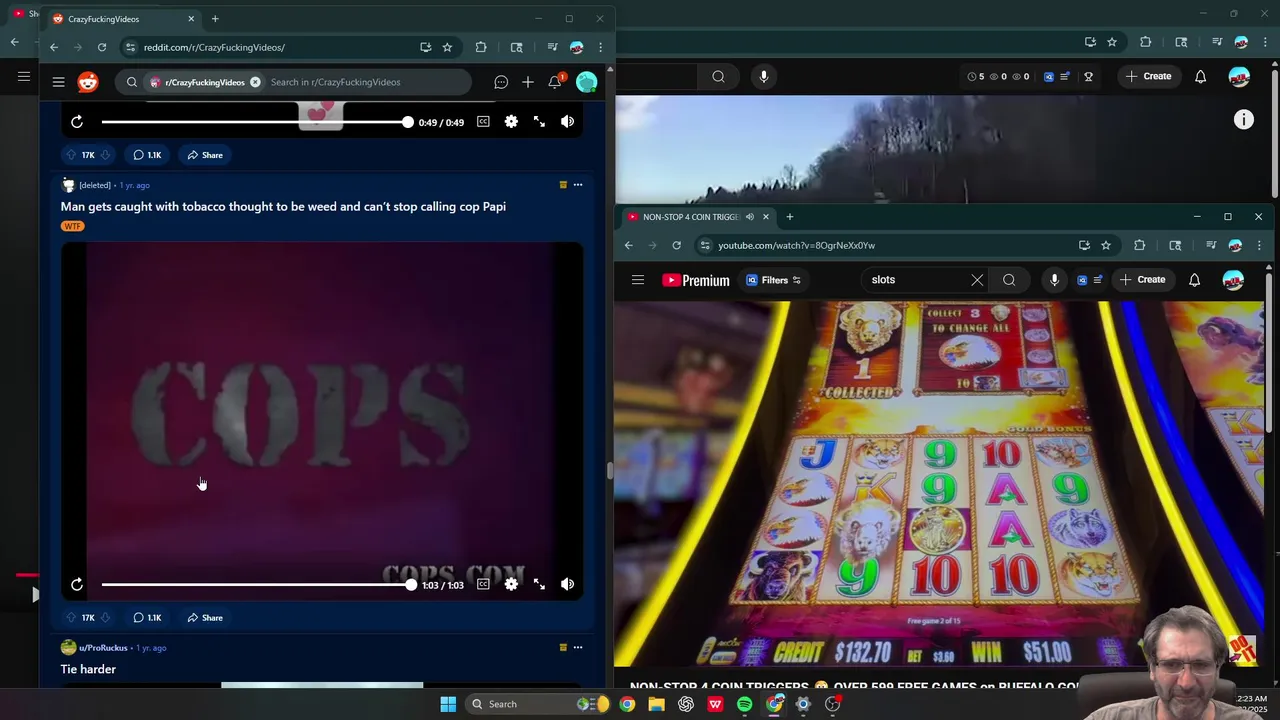Remove the r/CrazyFuckingVideos search filter chip
Image resolution: width=1280 pixels, height=720 pixels.
click(x=255, y=82)
